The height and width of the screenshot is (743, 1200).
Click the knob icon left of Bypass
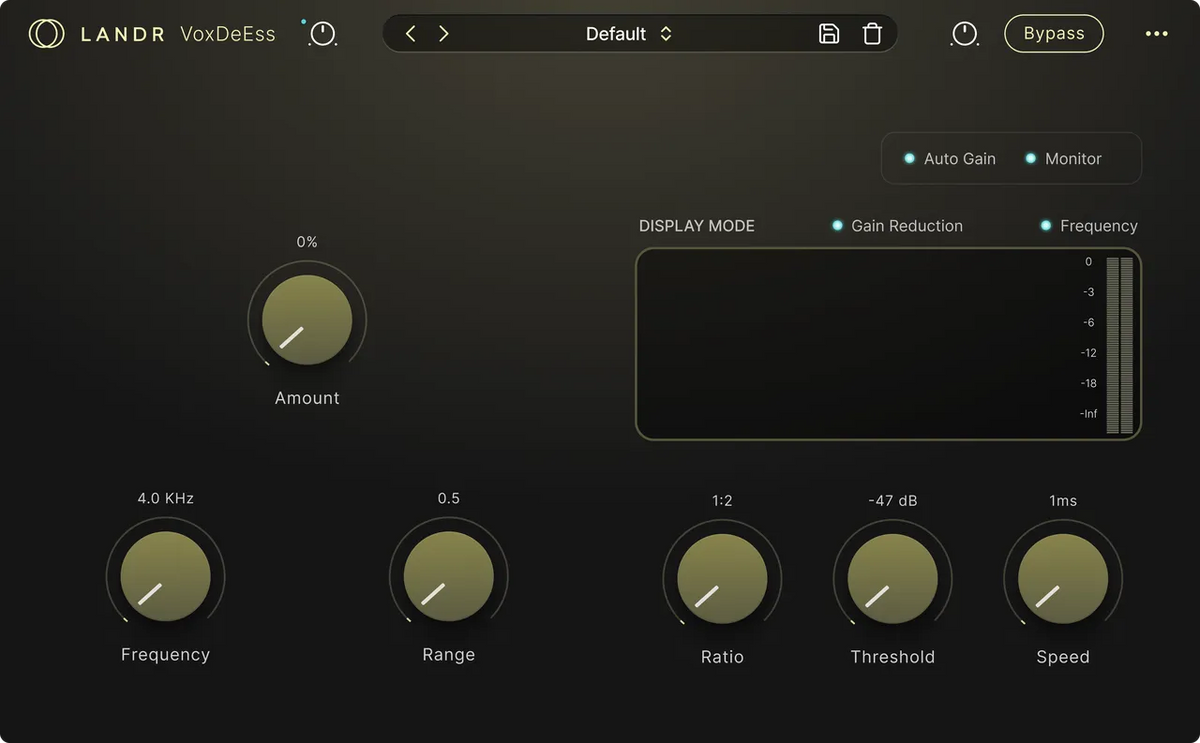tap(964, 34)
